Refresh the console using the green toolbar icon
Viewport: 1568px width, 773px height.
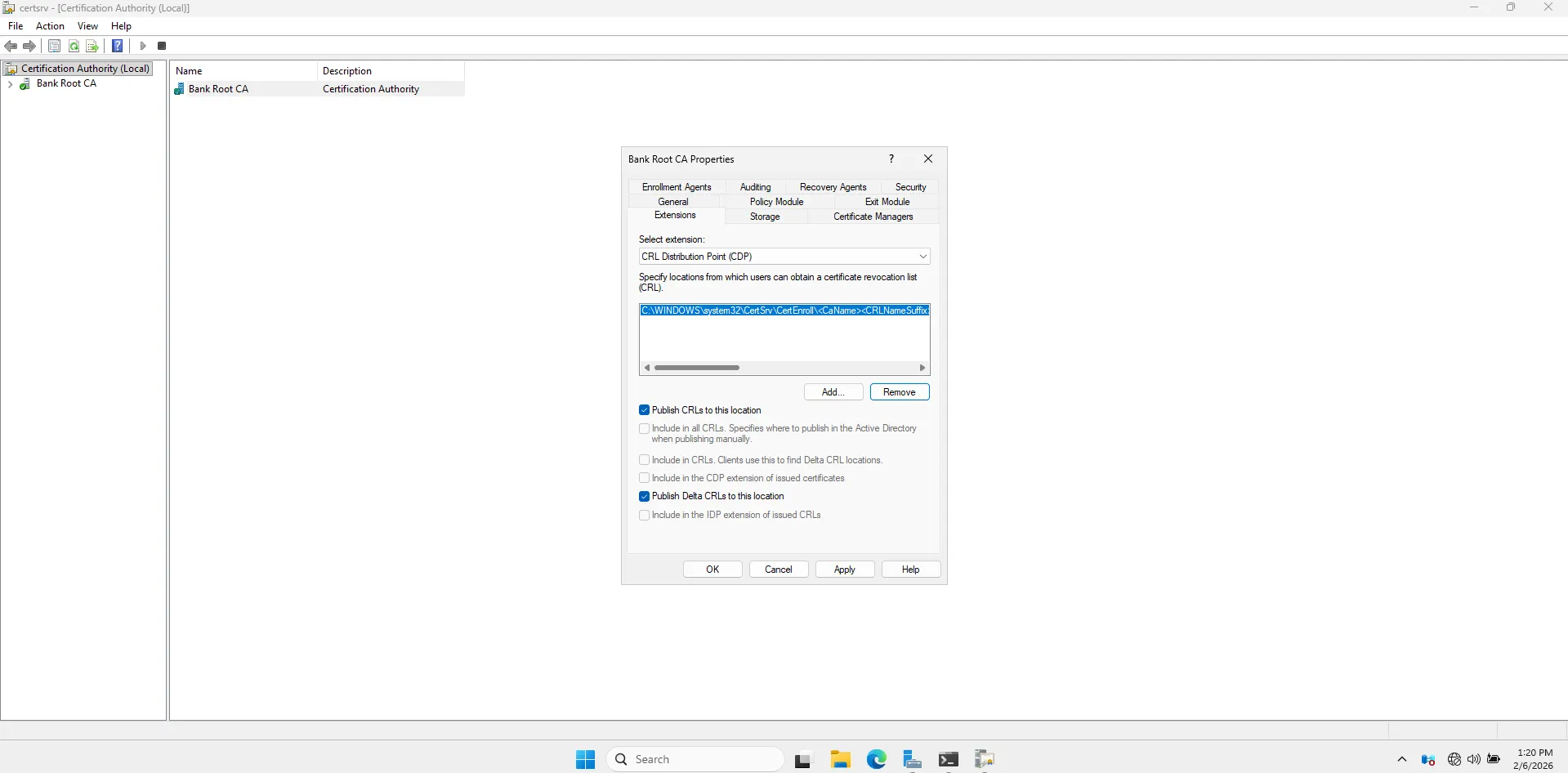[x=74, y=46]
